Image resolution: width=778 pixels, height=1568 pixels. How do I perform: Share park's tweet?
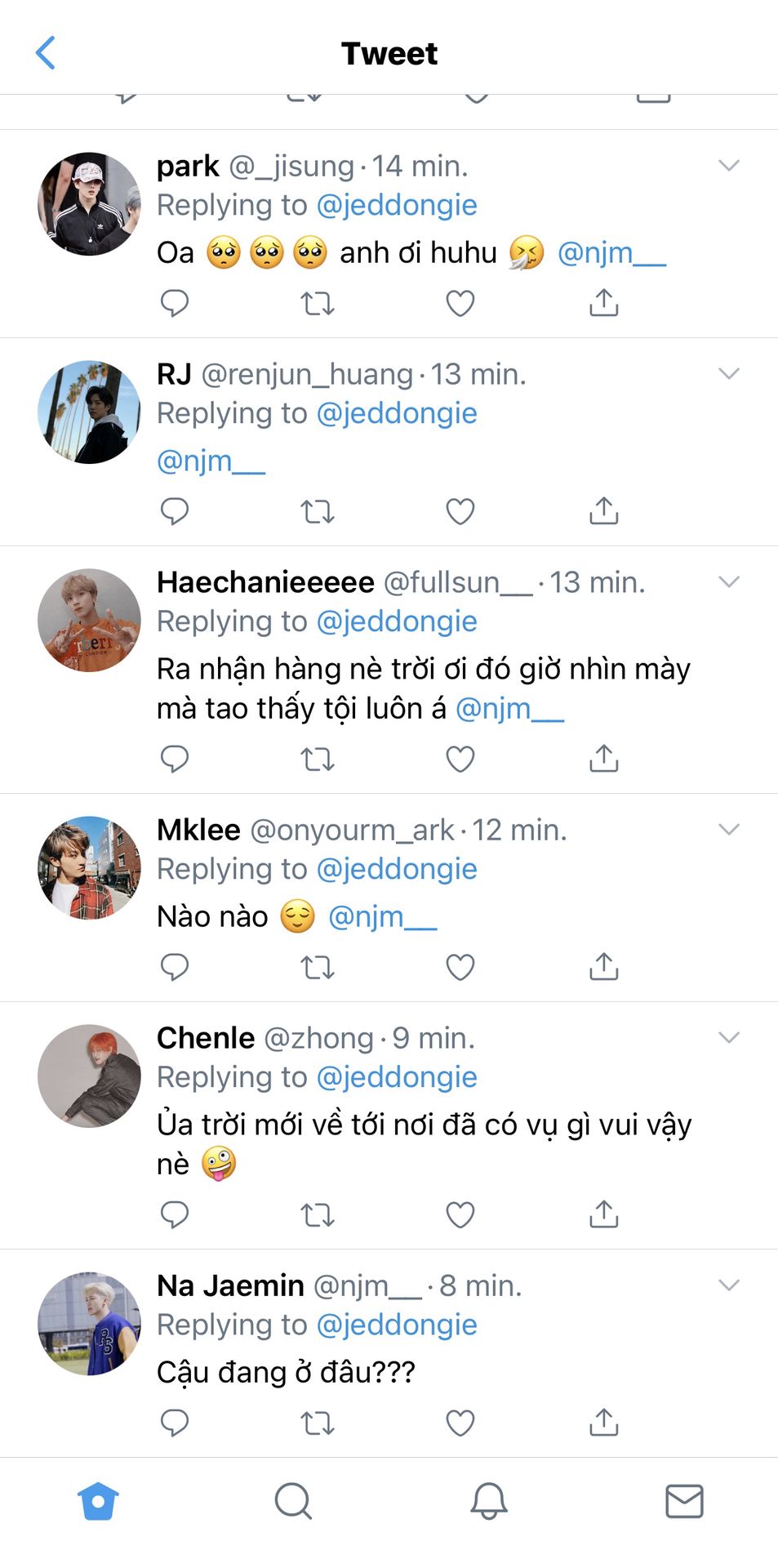pos(603,303)
